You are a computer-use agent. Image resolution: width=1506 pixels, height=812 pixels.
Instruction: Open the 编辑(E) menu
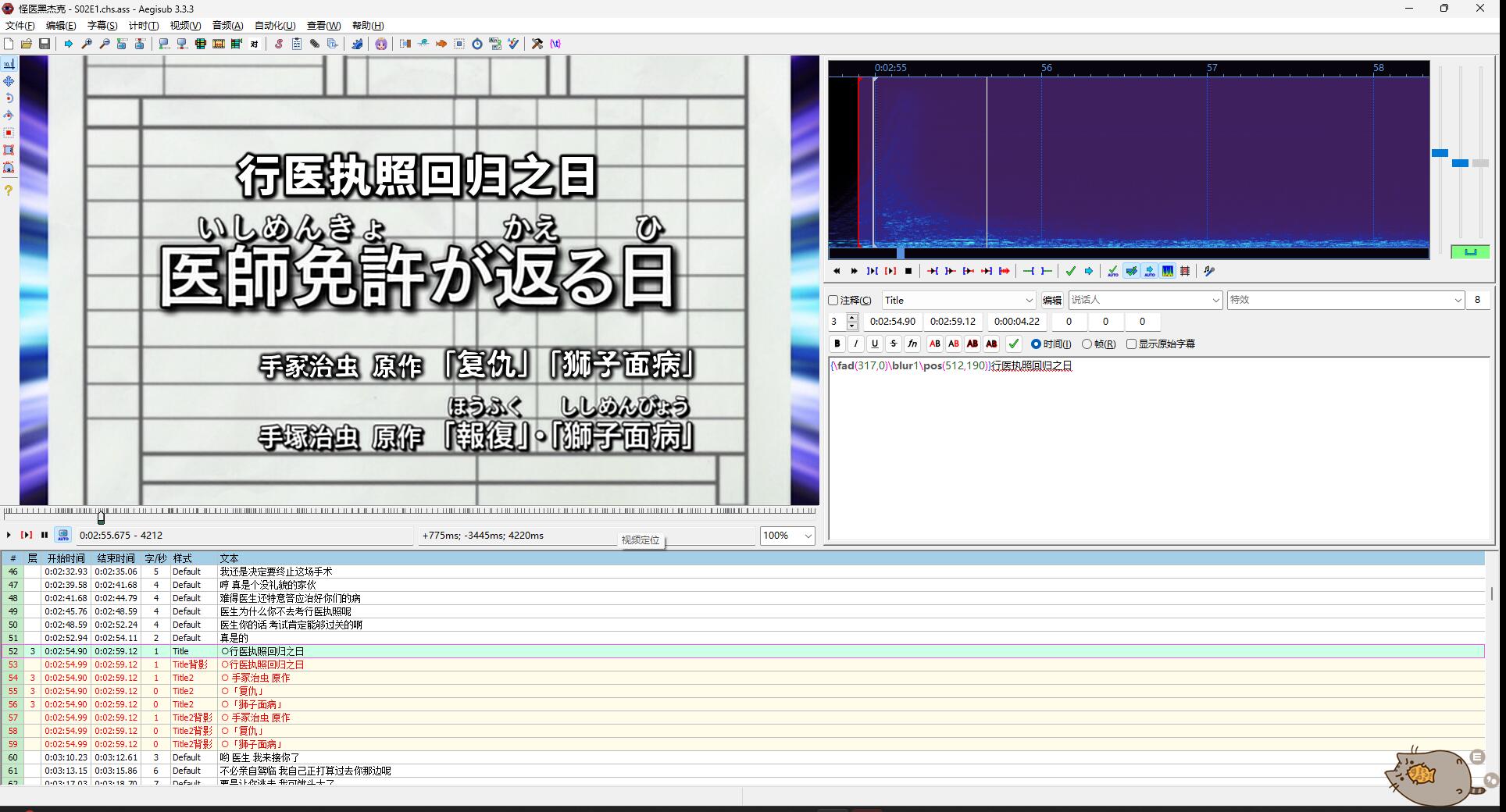(61, 25)
